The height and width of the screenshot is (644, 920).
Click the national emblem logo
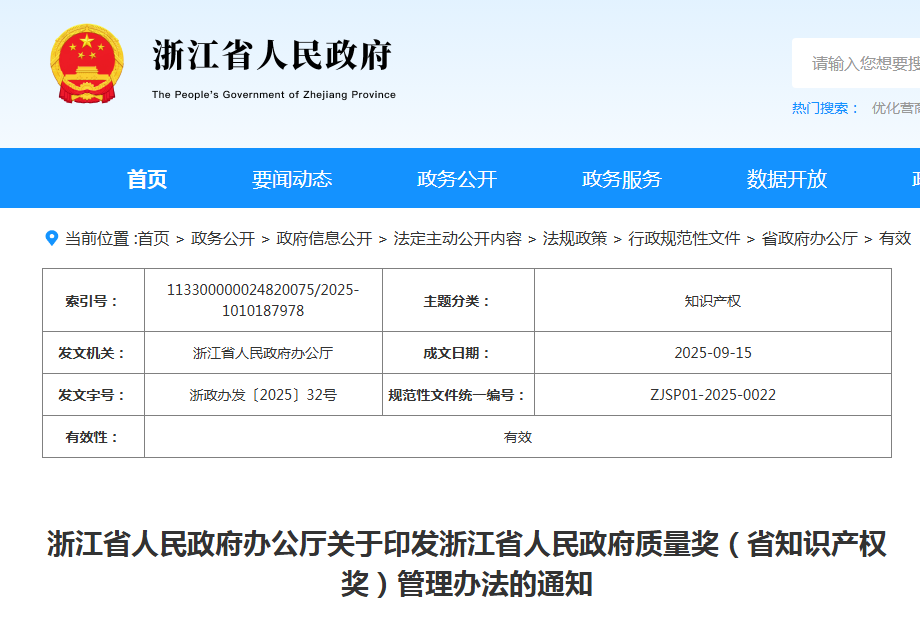click(87, 64)
